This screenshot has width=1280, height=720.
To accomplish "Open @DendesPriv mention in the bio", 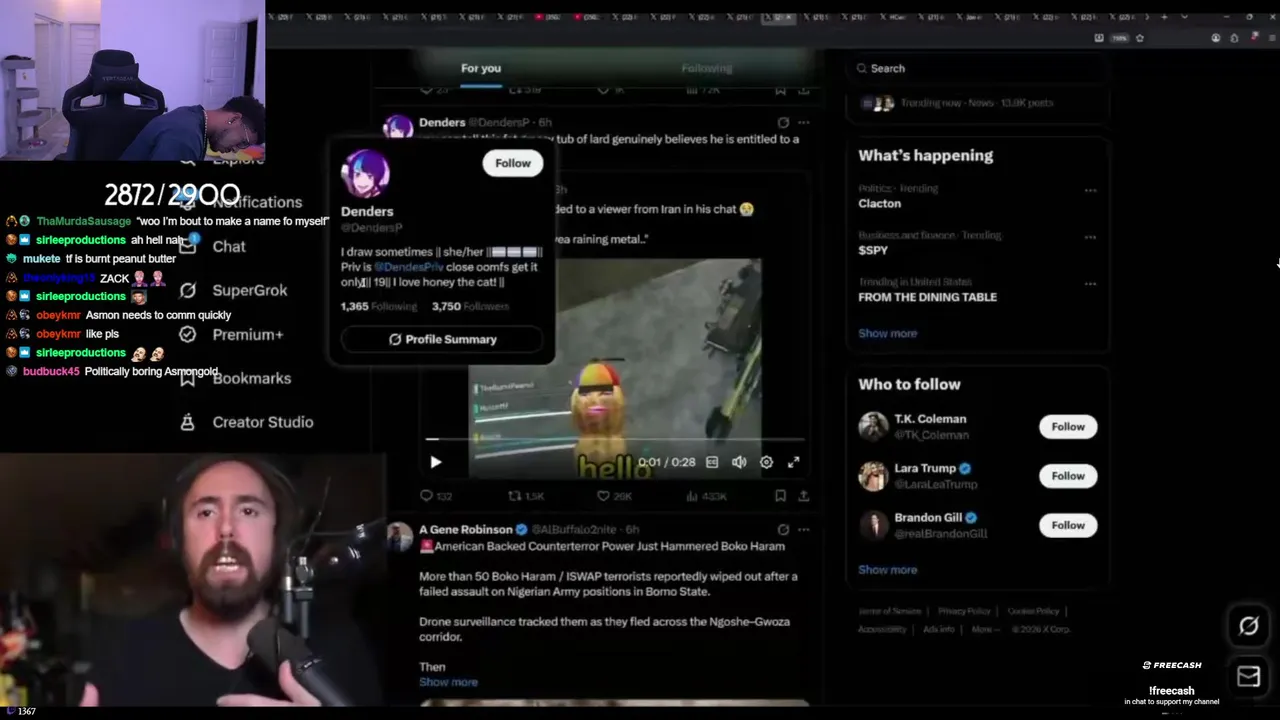I will (x=409, y=267).
